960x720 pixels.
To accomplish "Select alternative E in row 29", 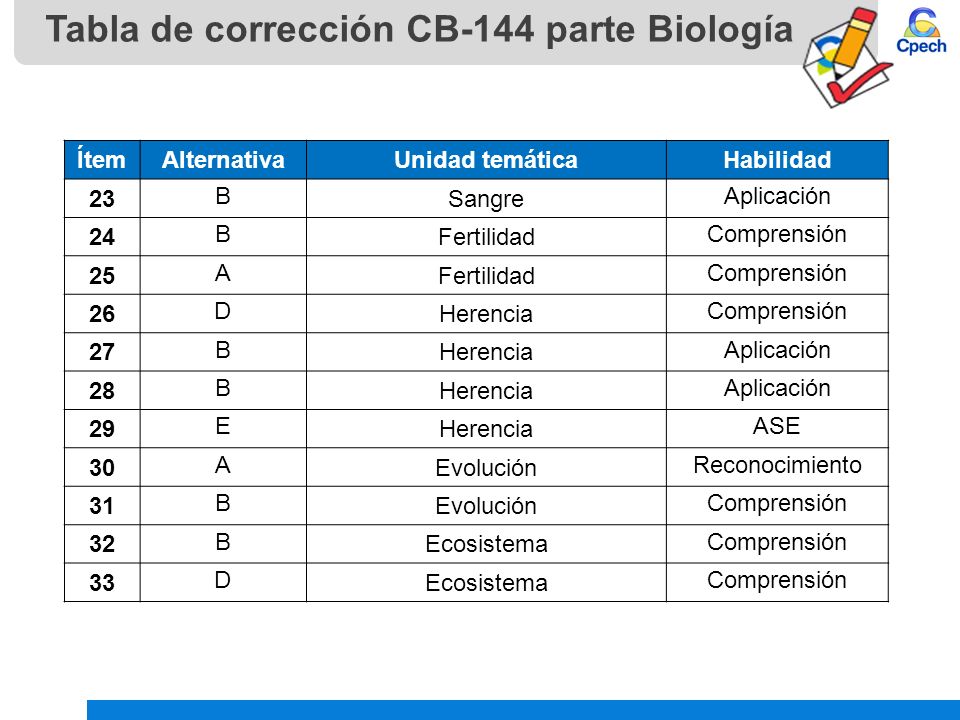I will [223, 428].
